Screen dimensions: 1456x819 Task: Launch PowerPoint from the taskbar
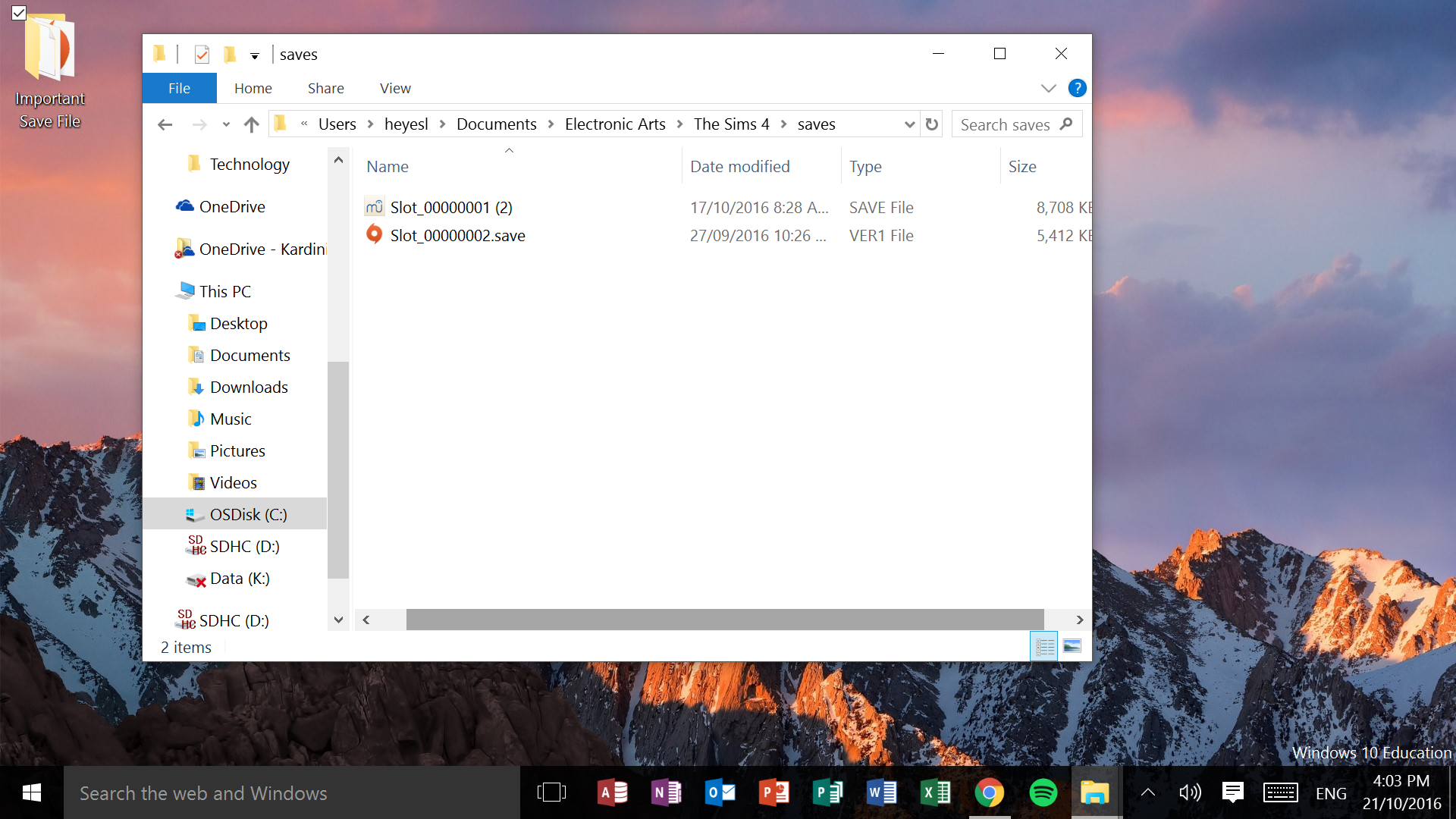tap(773, 792)
